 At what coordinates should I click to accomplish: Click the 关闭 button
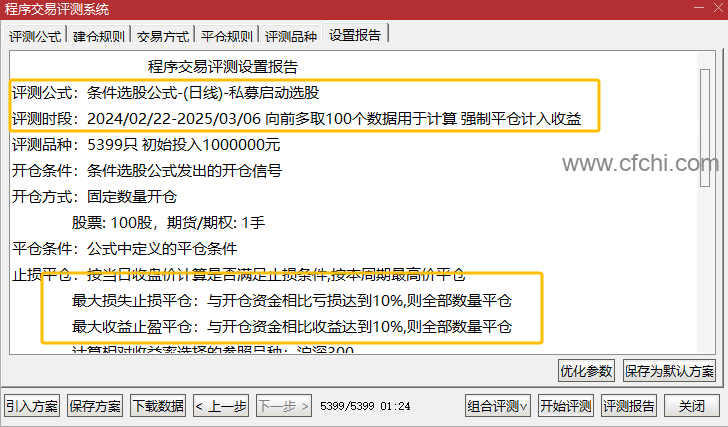[692, 406]
